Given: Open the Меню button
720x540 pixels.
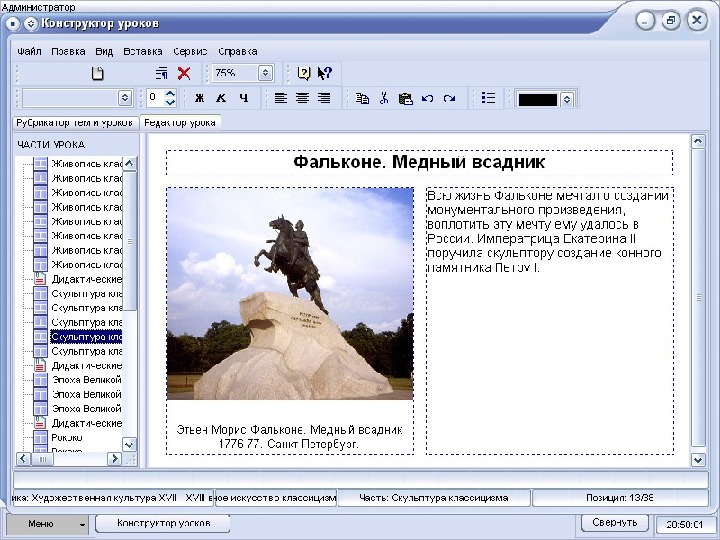Looking at the screenshot, I should coord(47,524).
